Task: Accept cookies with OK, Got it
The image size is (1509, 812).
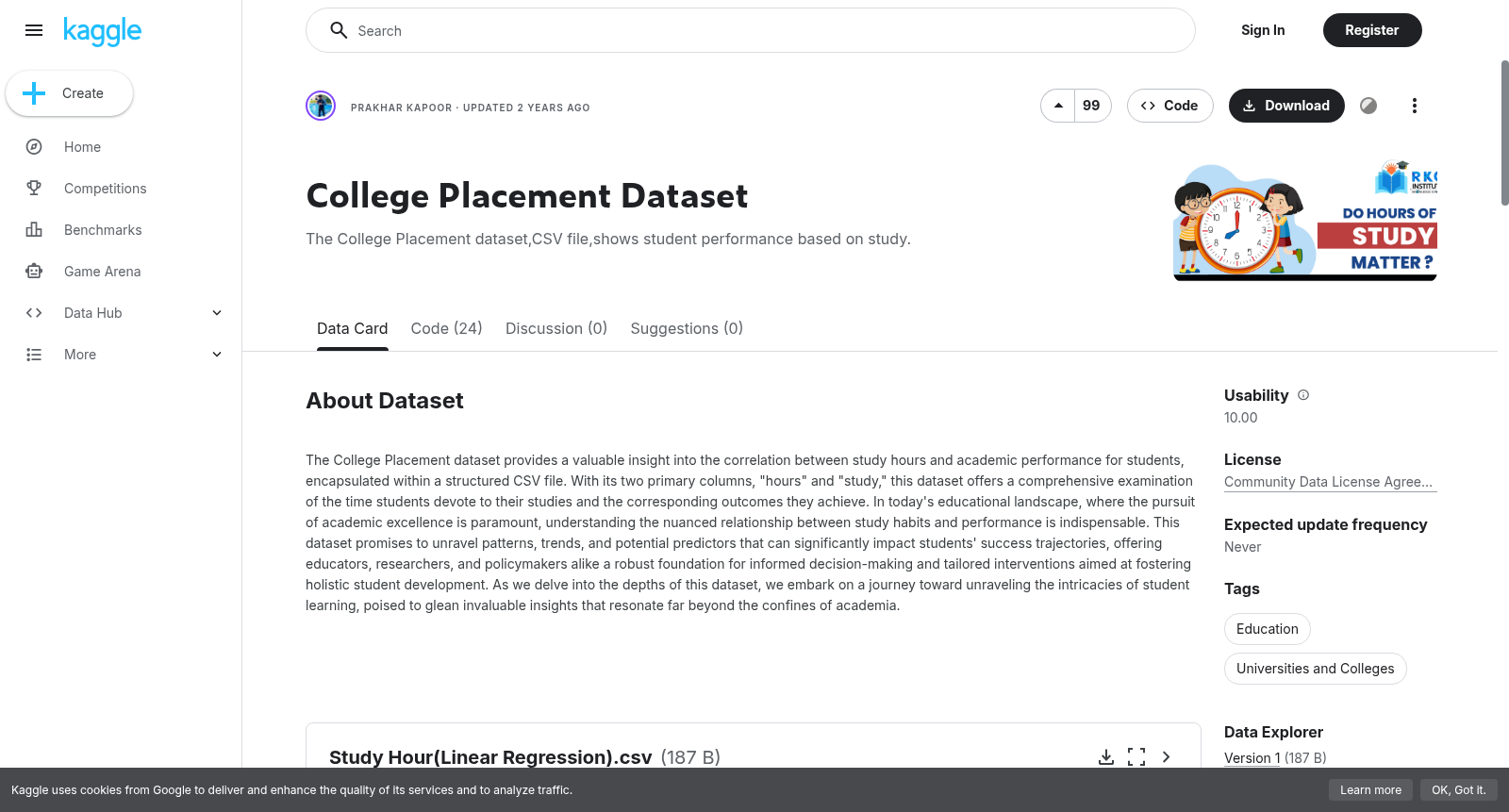Action: pos(1458,790)
